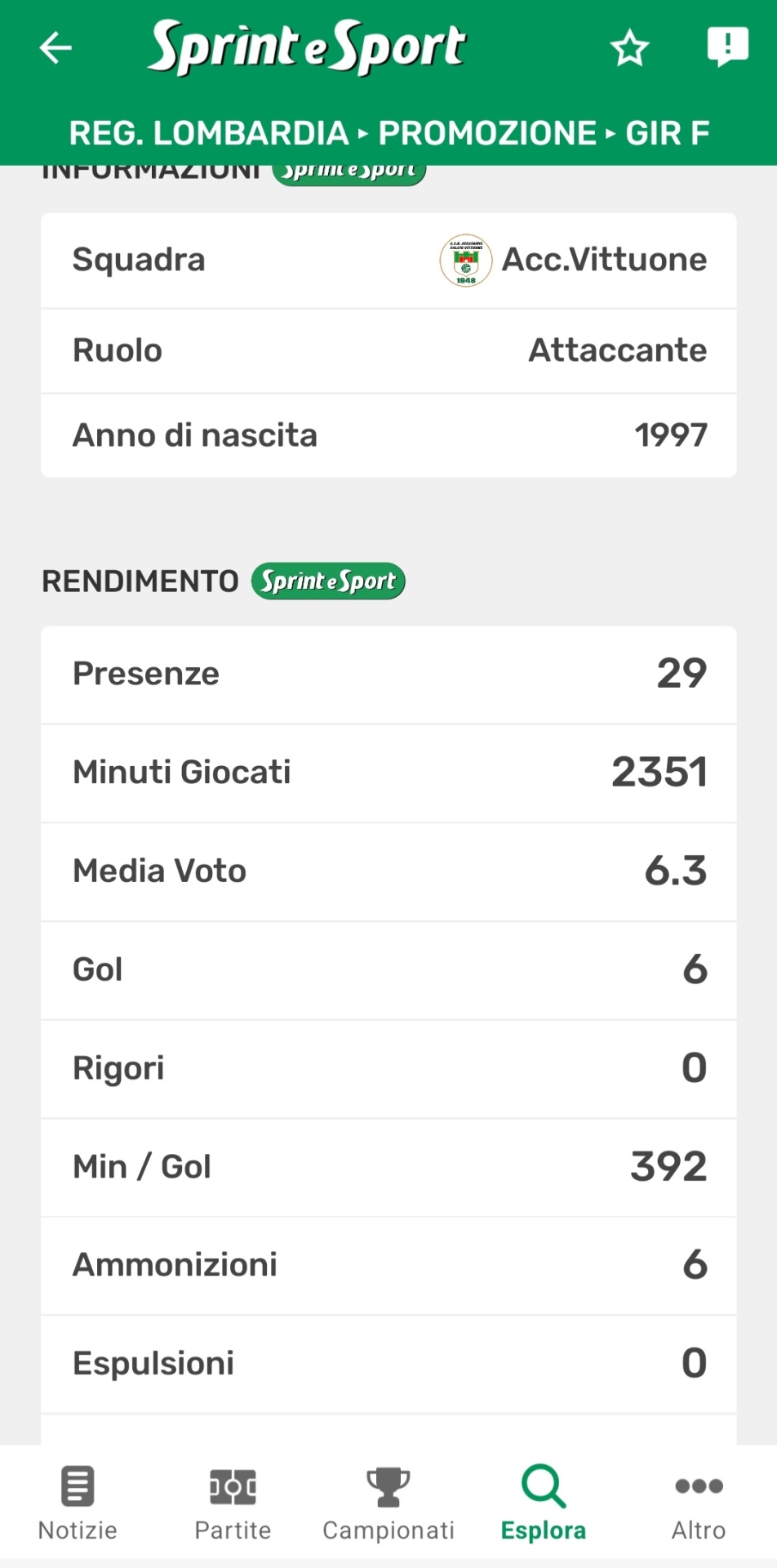777x1568 pixels.
Task: Go to REG. LOMBARDIA breadcrumb
Action: tap(209, 133)
